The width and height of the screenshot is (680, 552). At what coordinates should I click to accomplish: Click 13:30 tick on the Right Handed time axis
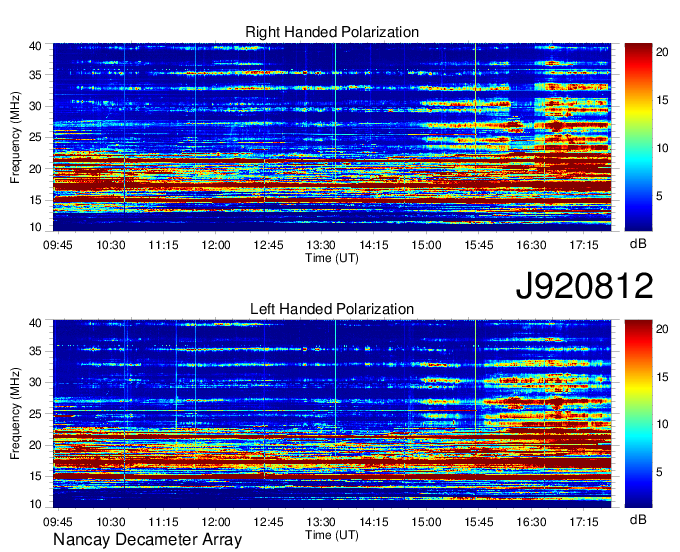click(x=321, y=245)
